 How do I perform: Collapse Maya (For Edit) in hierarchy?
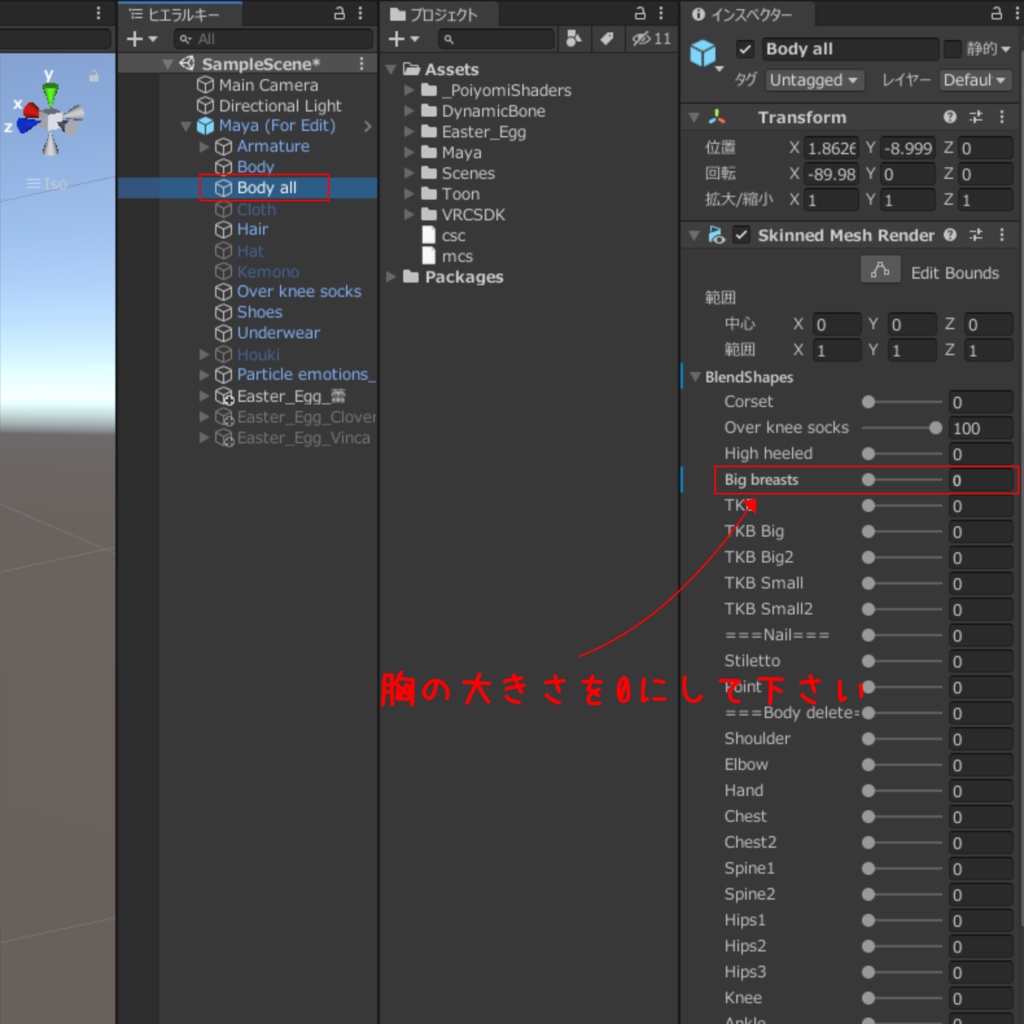pos(185,126)
